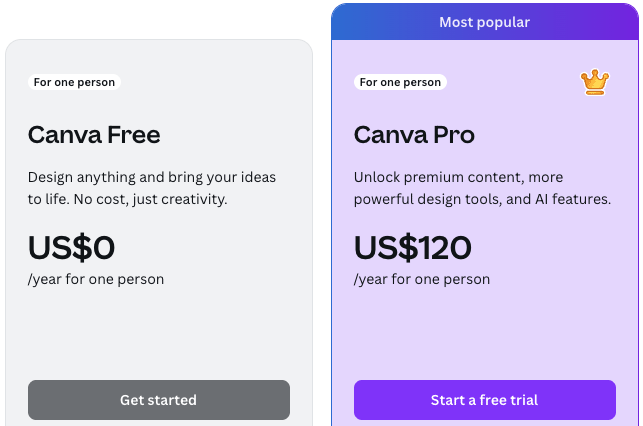Click the gold crown icon on Canva Pro

(x=595, y=82)
